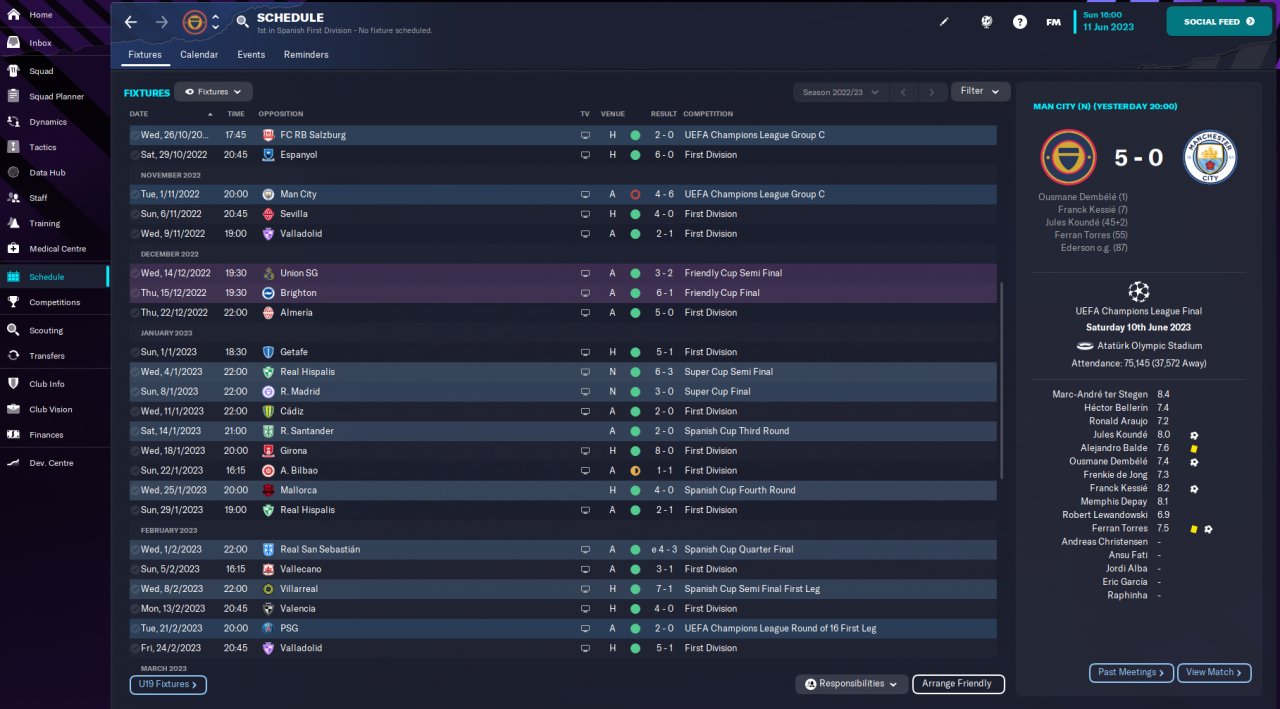The height and width of the screenshot is (709, 1280).
Task: Click the pencil edit icon
Action: [x=944, y=21]
